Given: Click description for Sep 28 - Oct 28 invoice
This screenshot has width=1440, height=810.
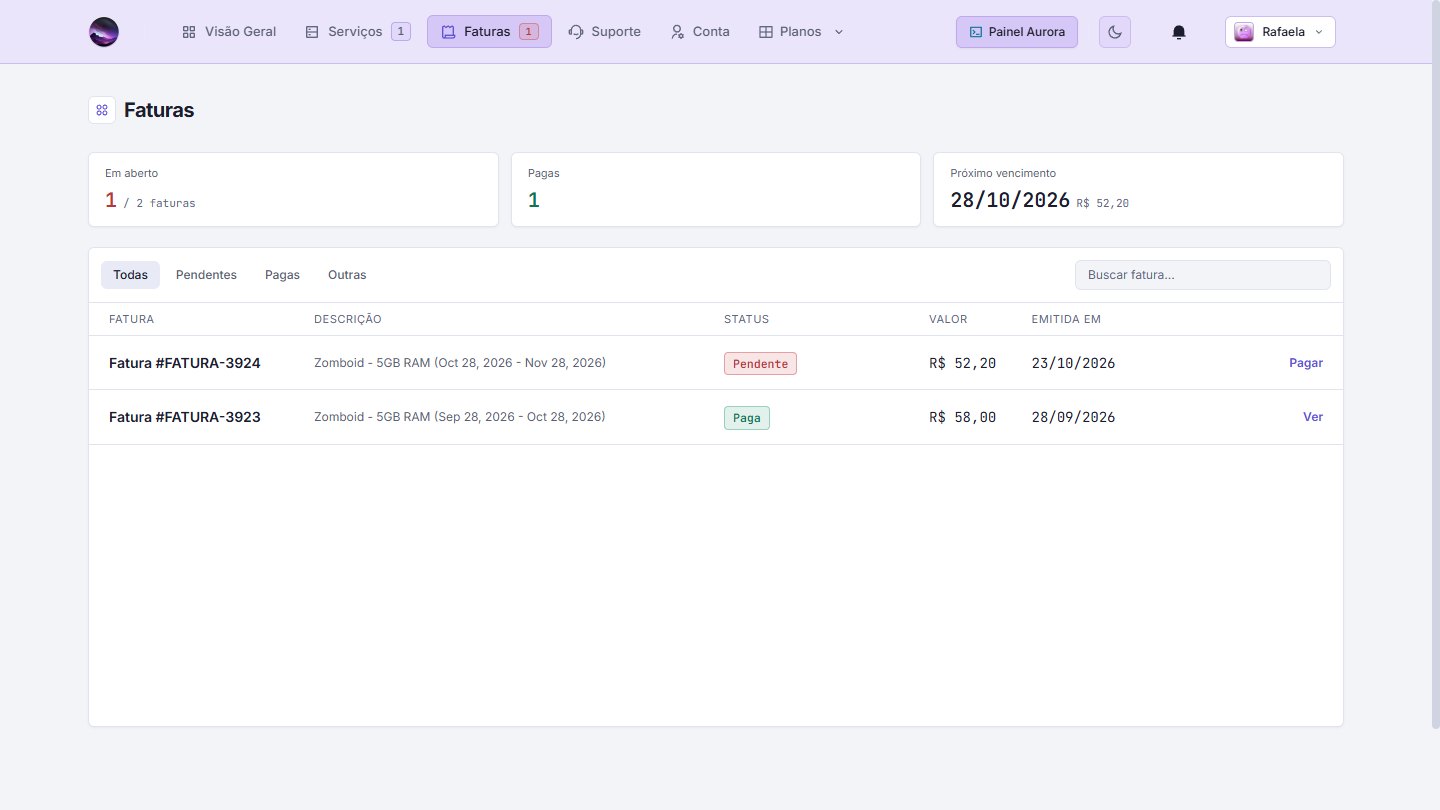Looking at the screenshot, I should coord(460,417).
